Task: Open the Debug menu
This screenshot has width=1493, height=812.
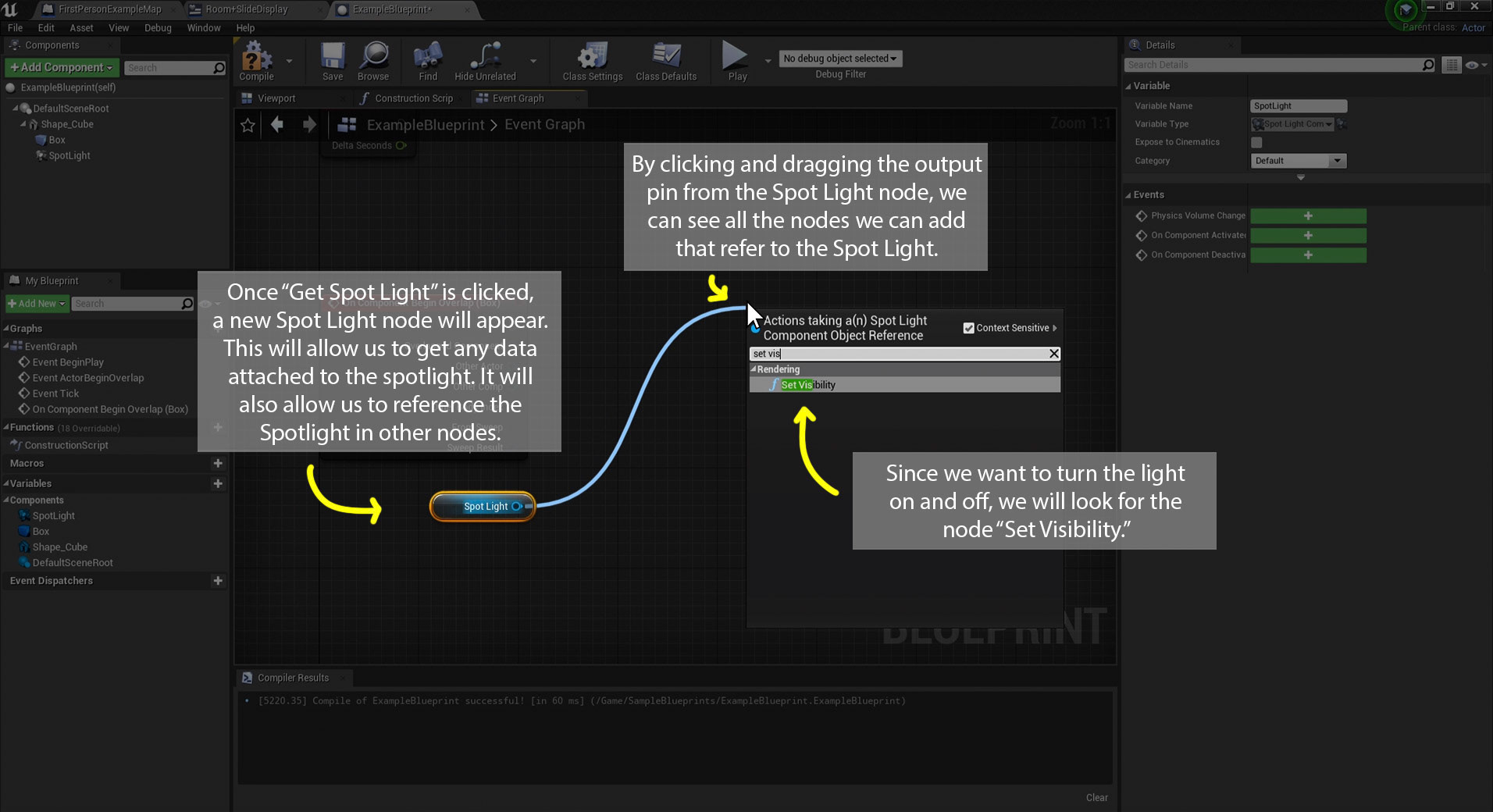Action: [x=158, y=27]
